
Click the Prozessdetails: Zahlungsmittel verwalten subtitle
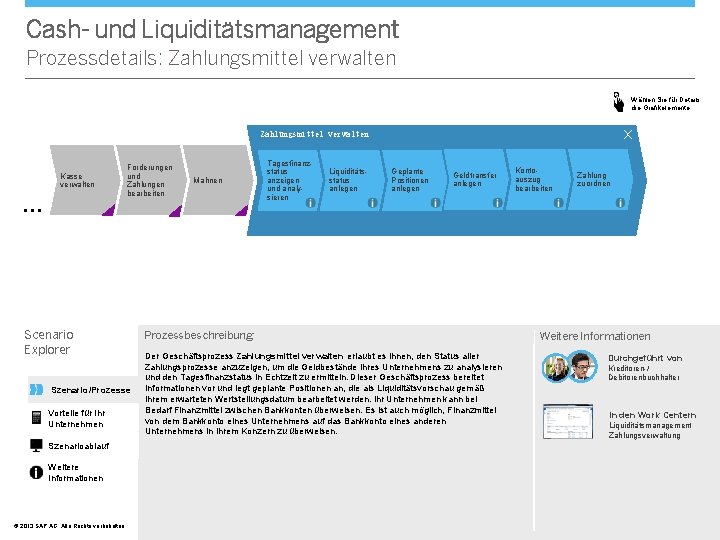tap(211, 58)
